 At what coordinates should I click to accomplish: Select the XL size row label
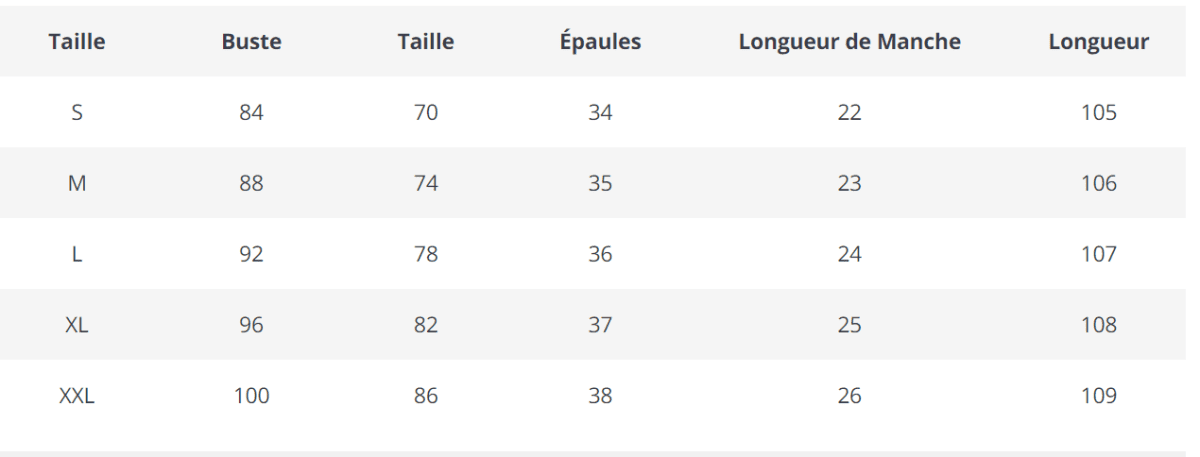77,326
